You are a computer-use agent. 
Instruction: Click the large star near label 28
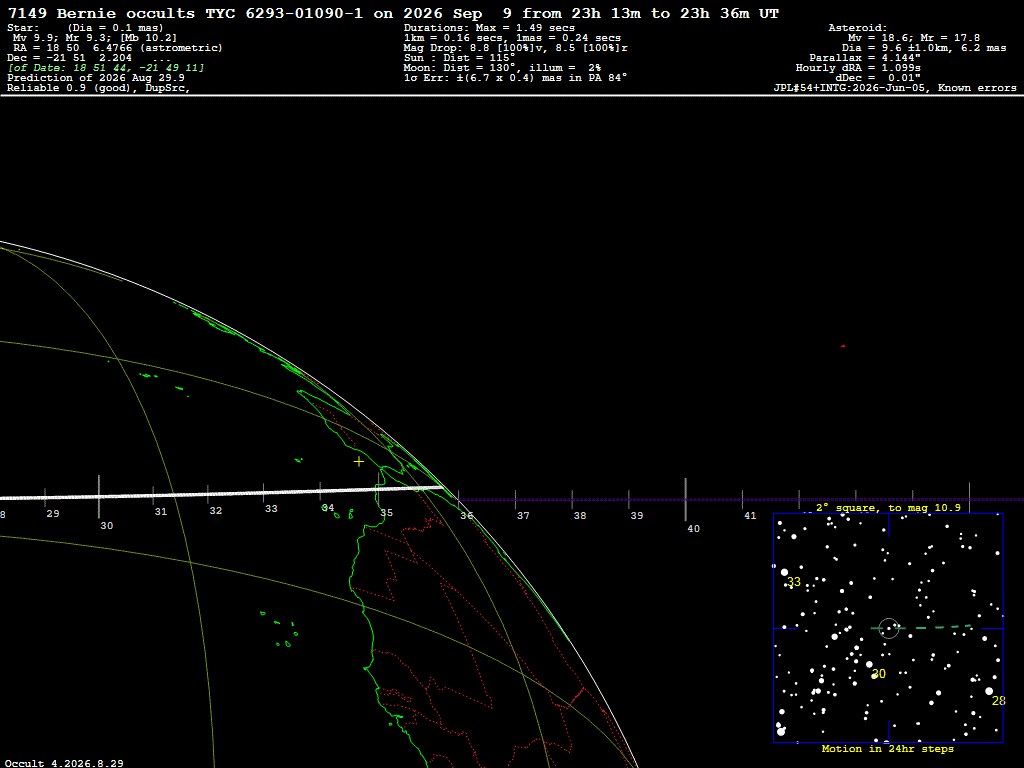(989, 691)
